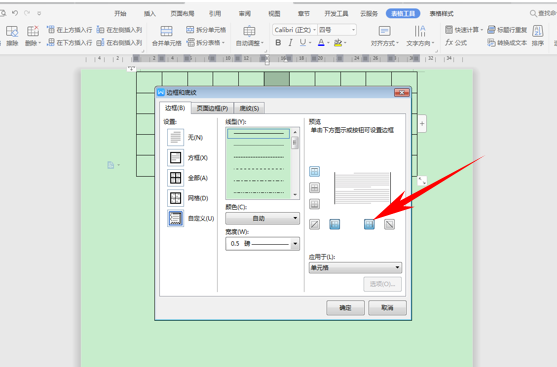The height and width of the screenshot is (367, 557).
Task: Open the 颜色(C) color dropdown showing 自动
Action: point(263,218)
